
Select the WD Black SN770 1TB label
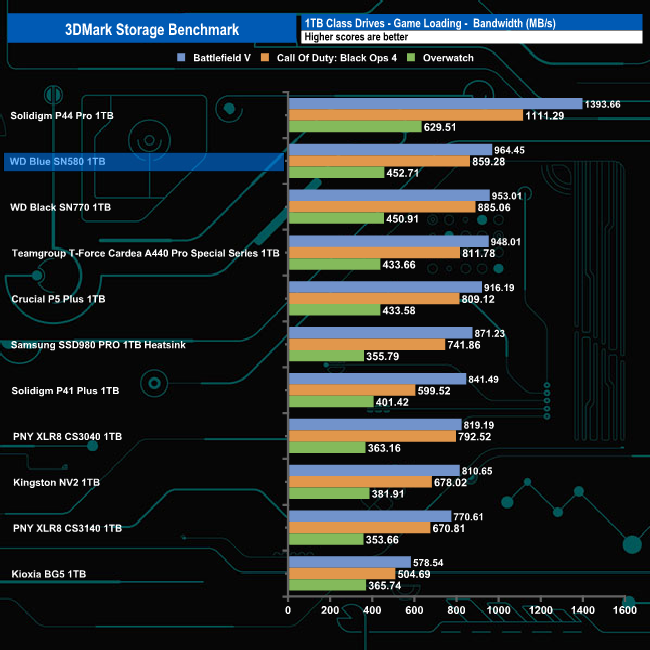[61, 207]
